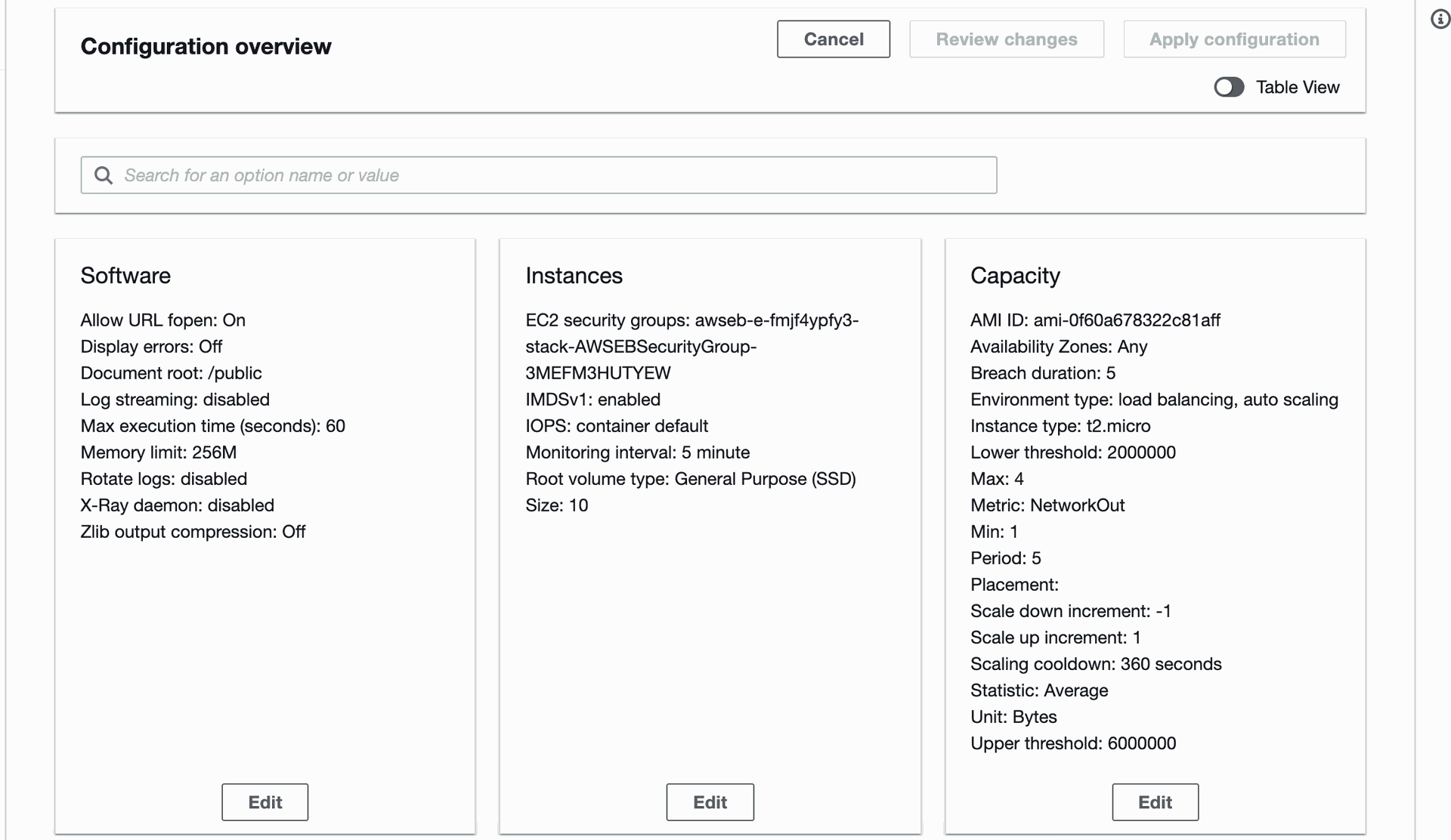1451x840 pixels.
Task: Select the Configuration overview heading
Action: 206,46
